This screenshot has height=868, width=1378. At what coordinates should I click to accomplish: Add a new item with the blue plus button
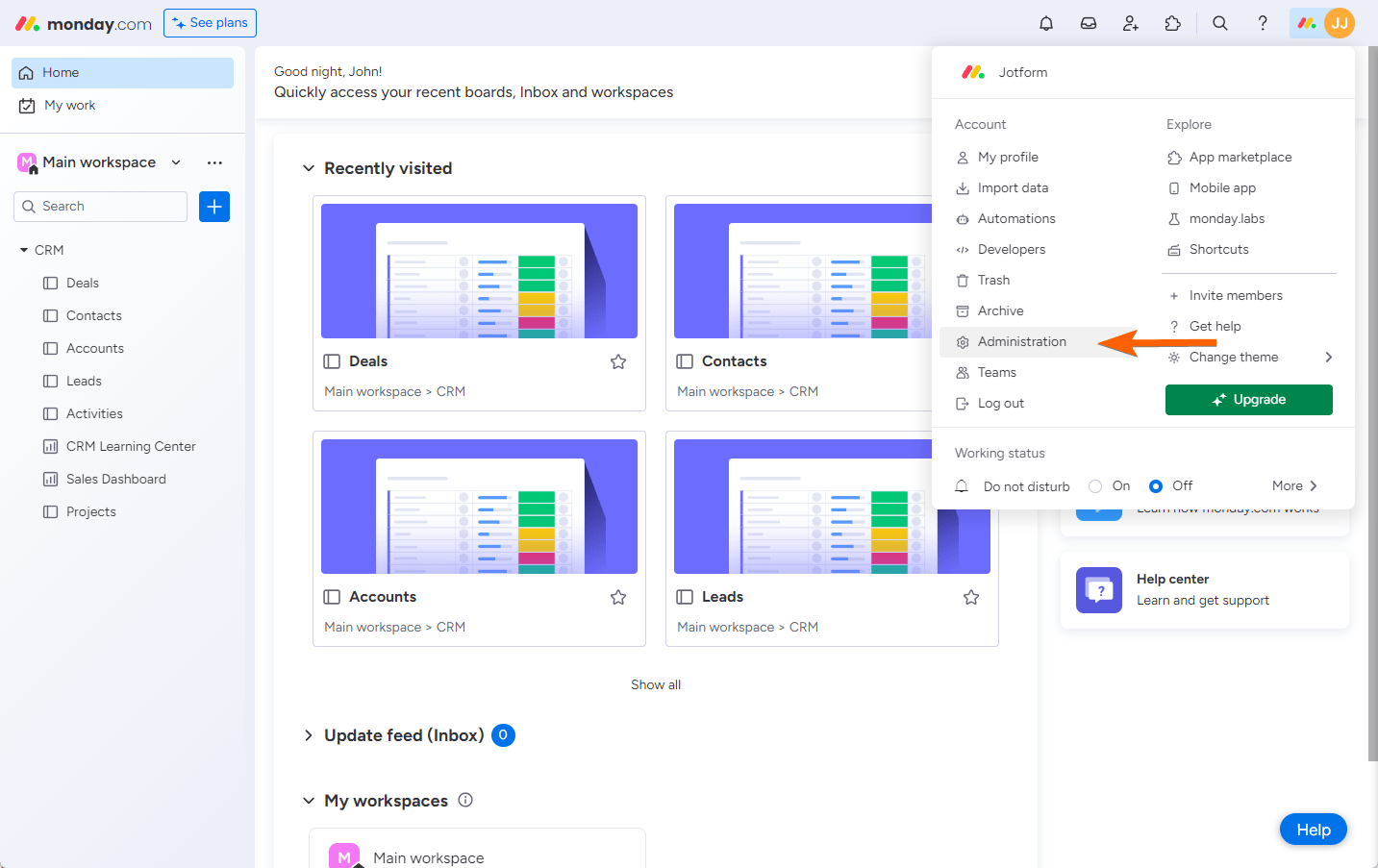tap(214, 207)
